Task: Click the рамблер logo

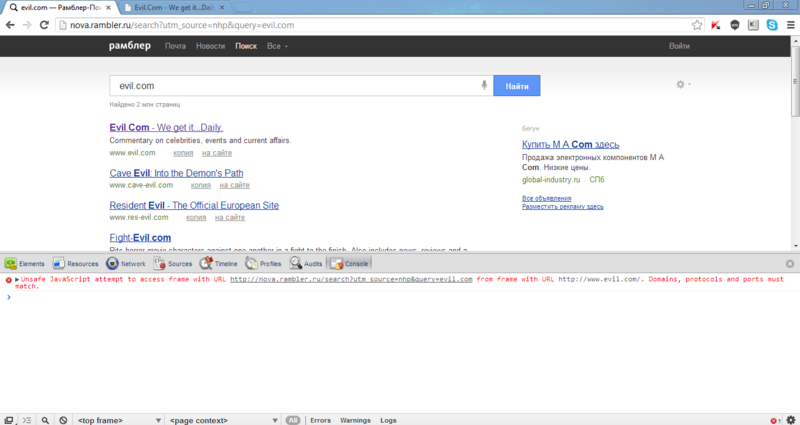Action: pos(130,46)
